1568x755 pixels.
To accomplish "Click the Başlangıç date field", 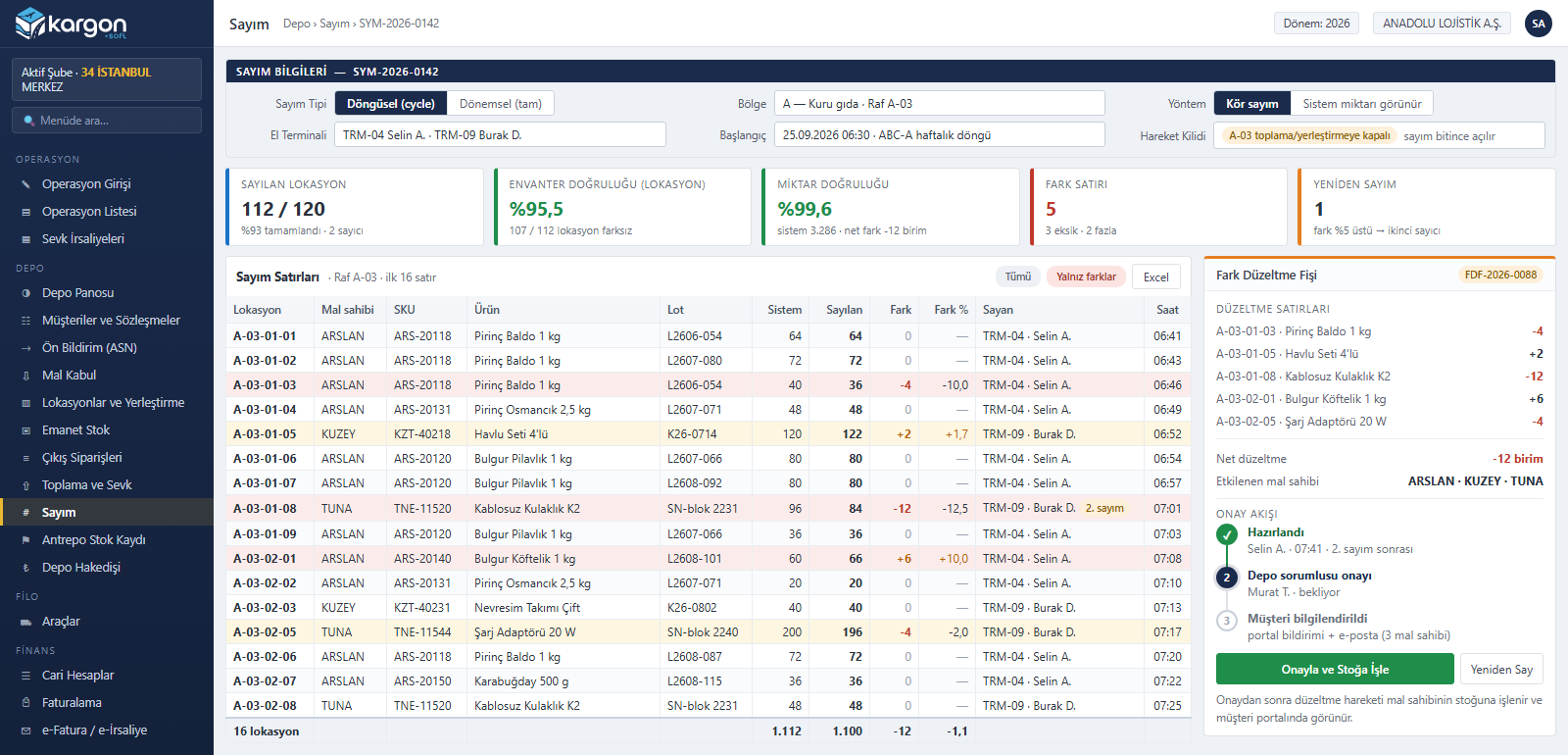I will [940, 135].
